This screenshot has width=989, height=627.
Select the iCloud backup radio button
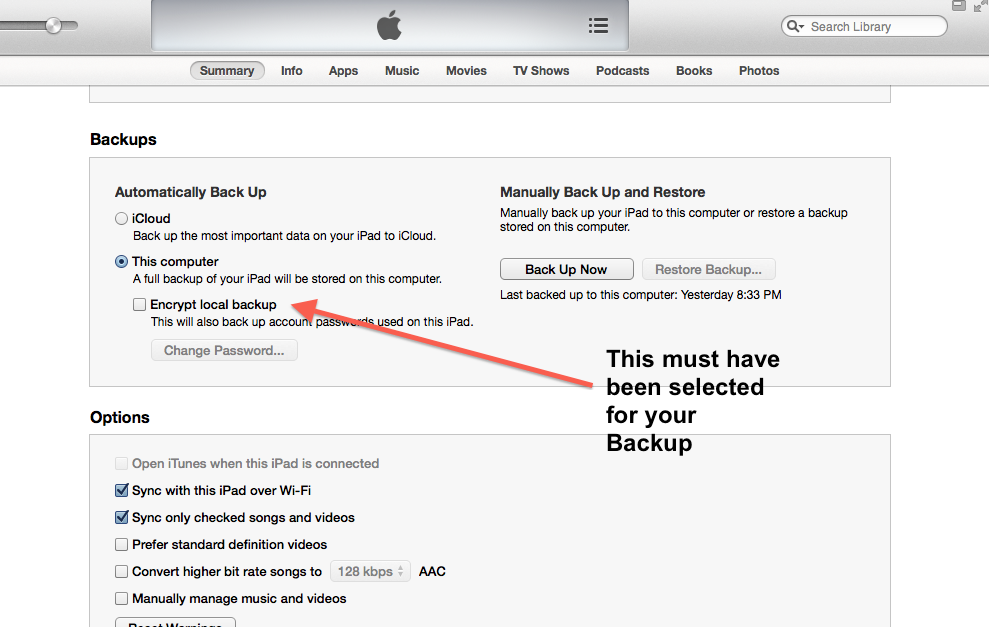[122, 218]
